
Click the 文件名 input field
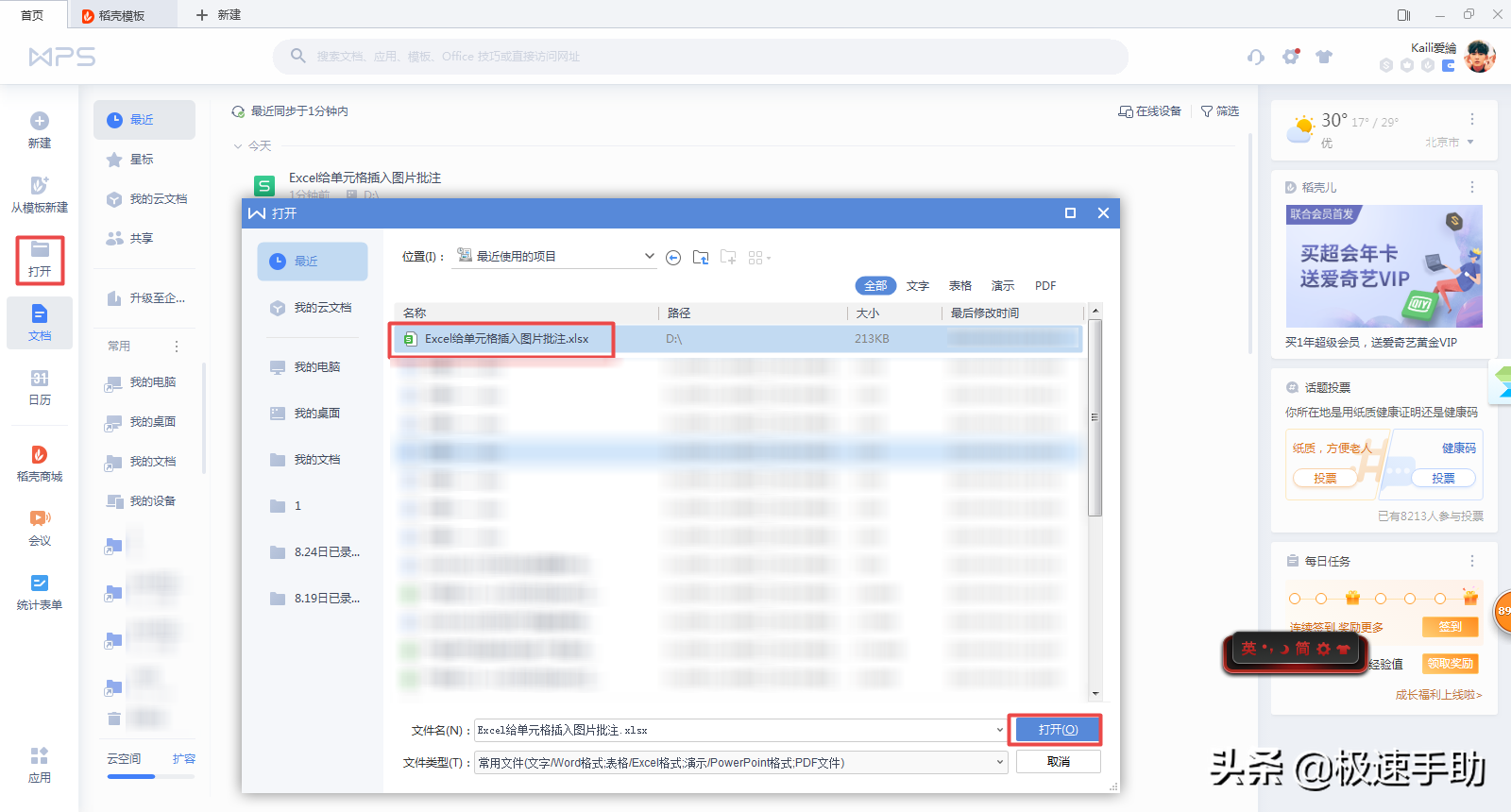(x=740, y=730)
